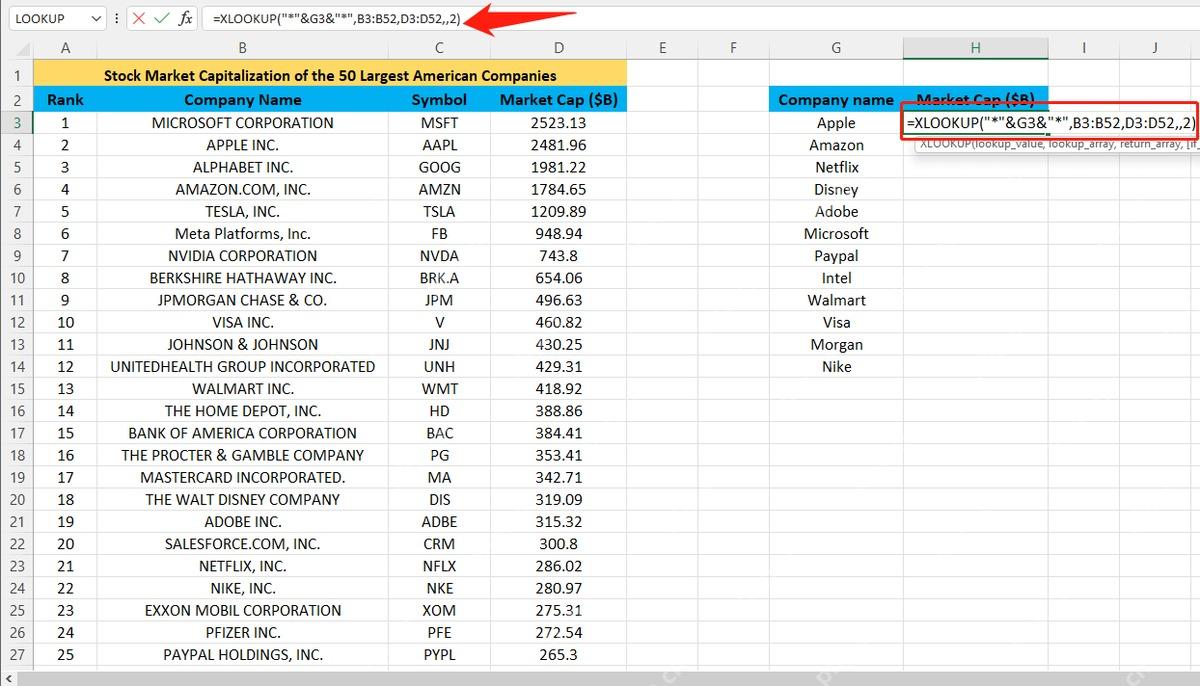Select the "EXXON MOBIL CORPORATION" cell
The image size is (1200, 686).
coord(242,610)
